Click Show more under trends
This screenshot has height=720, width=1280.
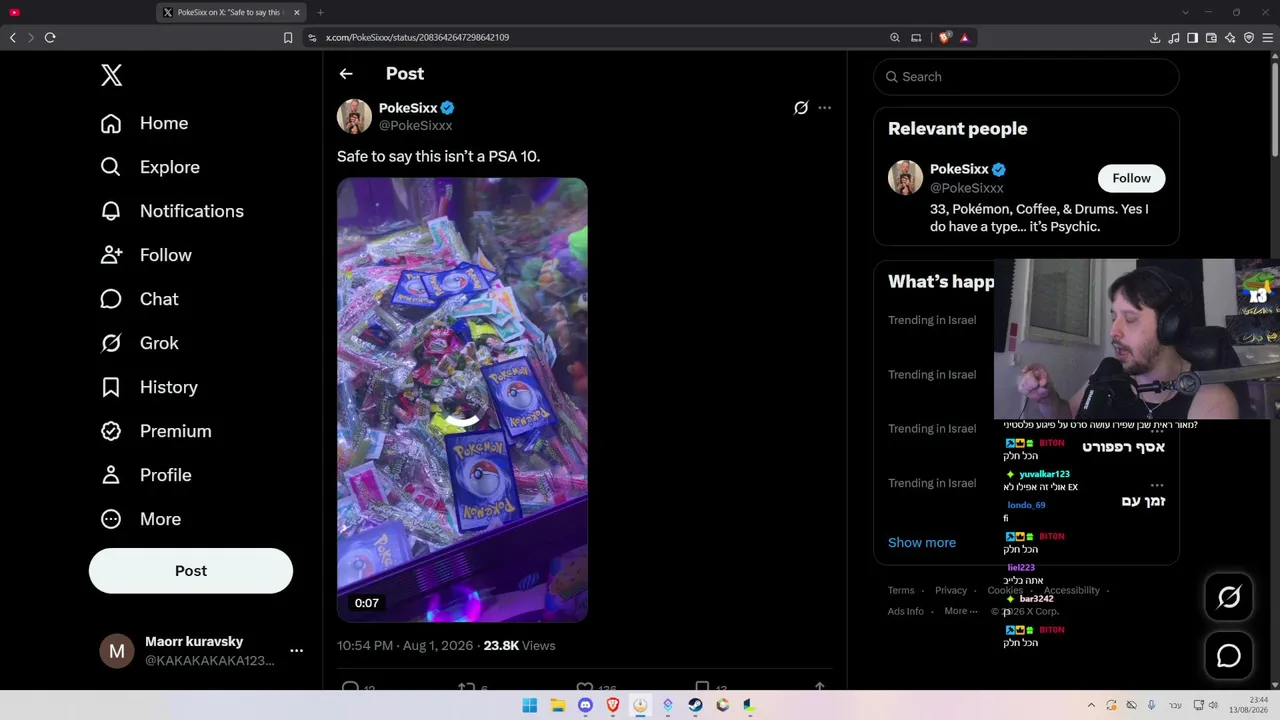coord(922,542)
